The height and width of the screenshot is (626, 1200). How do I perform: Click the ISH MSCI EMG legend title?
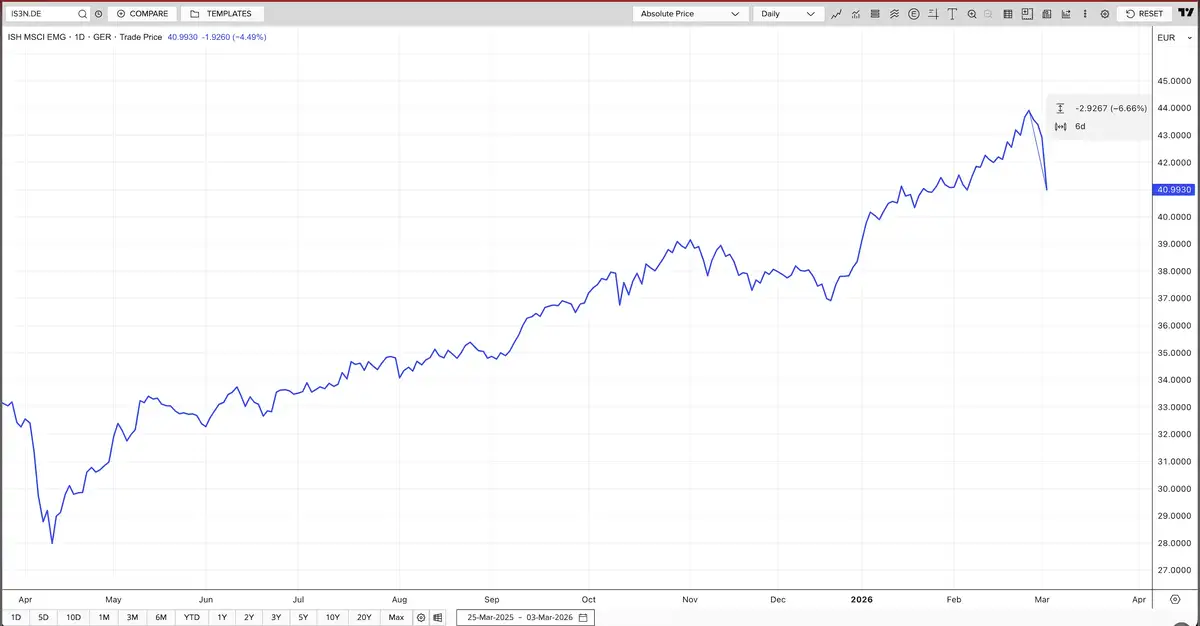coord(37,37)
